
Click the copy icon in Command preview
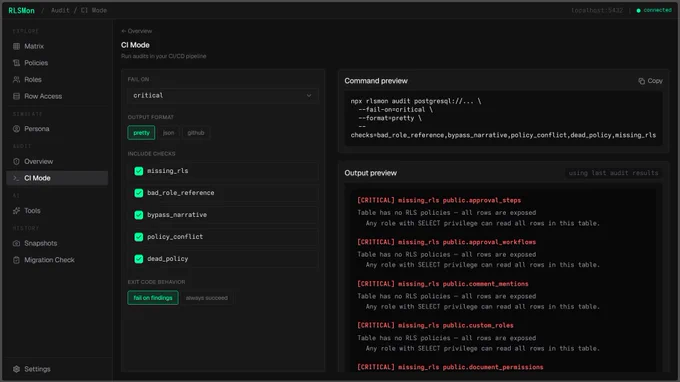tap(641, 81)
